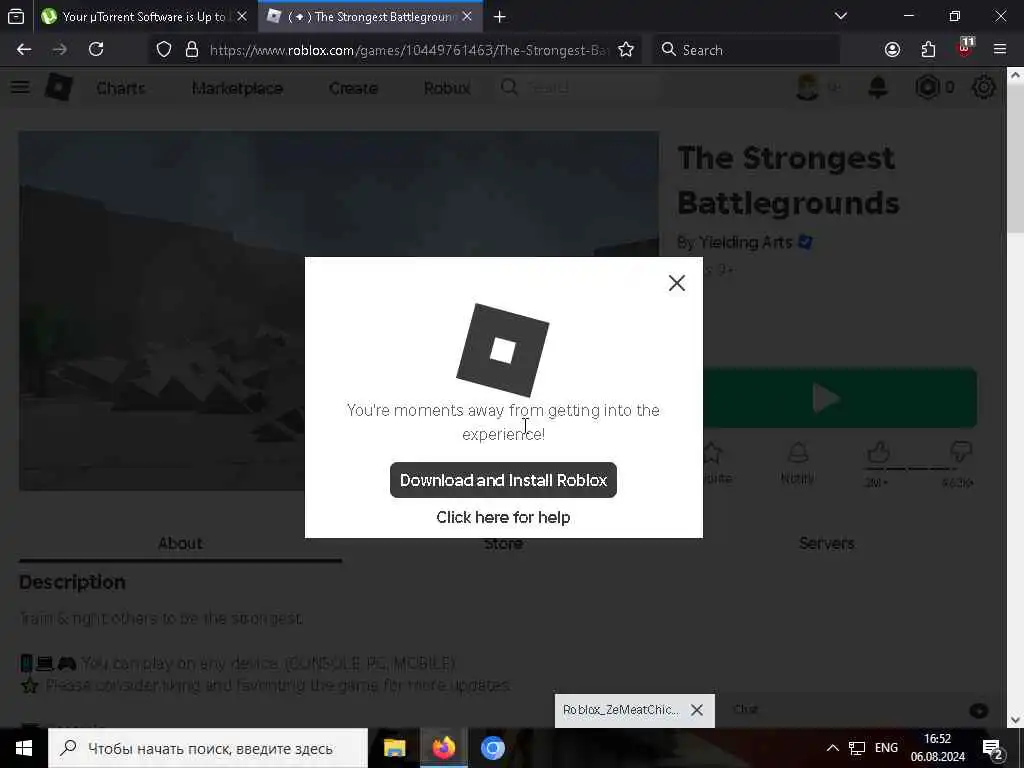
Task: Click the uBlock extension icon with badge 11
Action: 965,48
